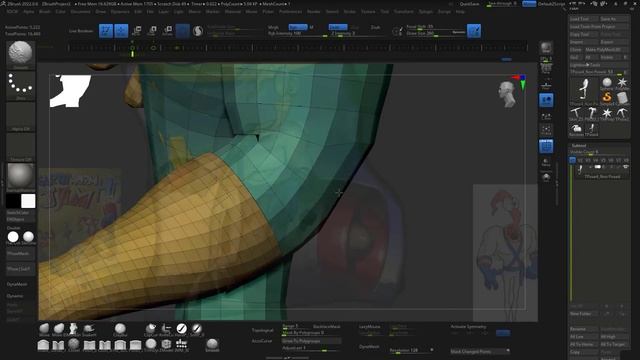Viewport: 640px width, 360px height.
Task: Click the QuickSave button
Action: (x=469, y=4)
